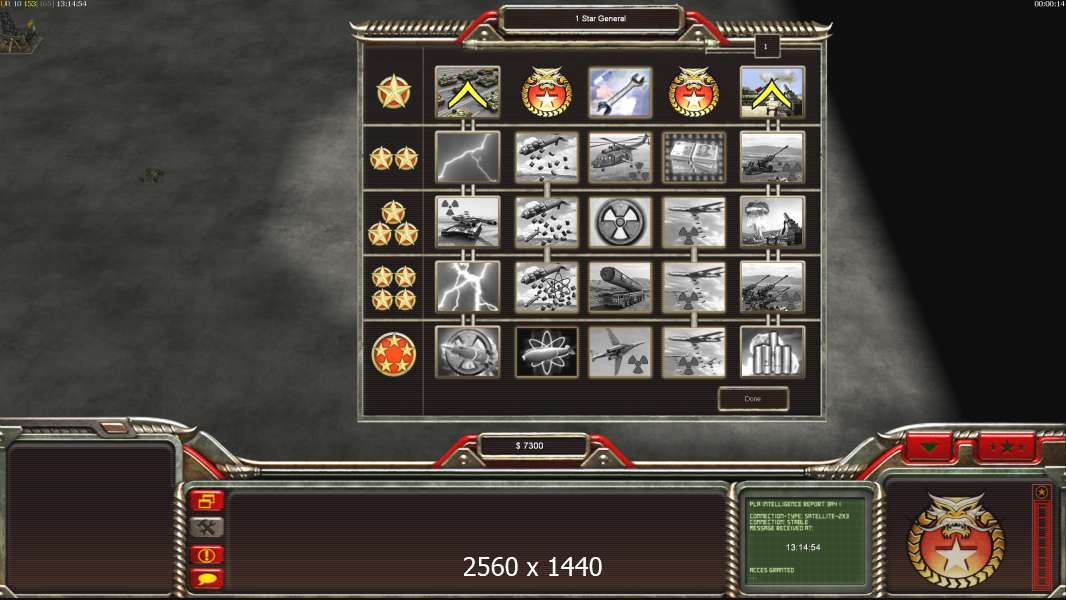Image resolution: width=1066 pixels, height=600 pixels.
Task: Choose the lightning bolt power in two-star row
Action: [467, 157]
